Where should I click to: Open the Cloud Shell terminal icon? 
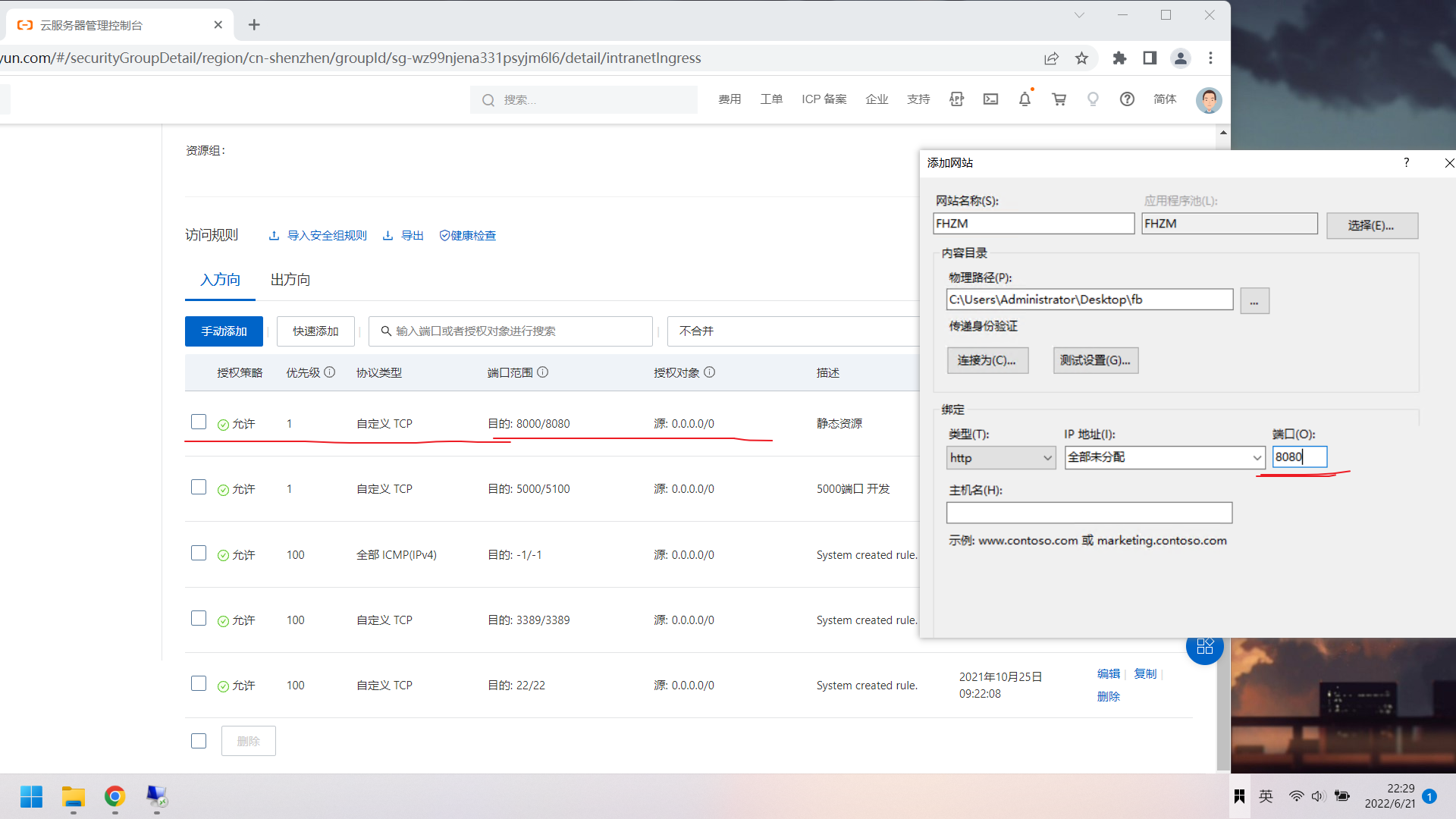(990, 99)
